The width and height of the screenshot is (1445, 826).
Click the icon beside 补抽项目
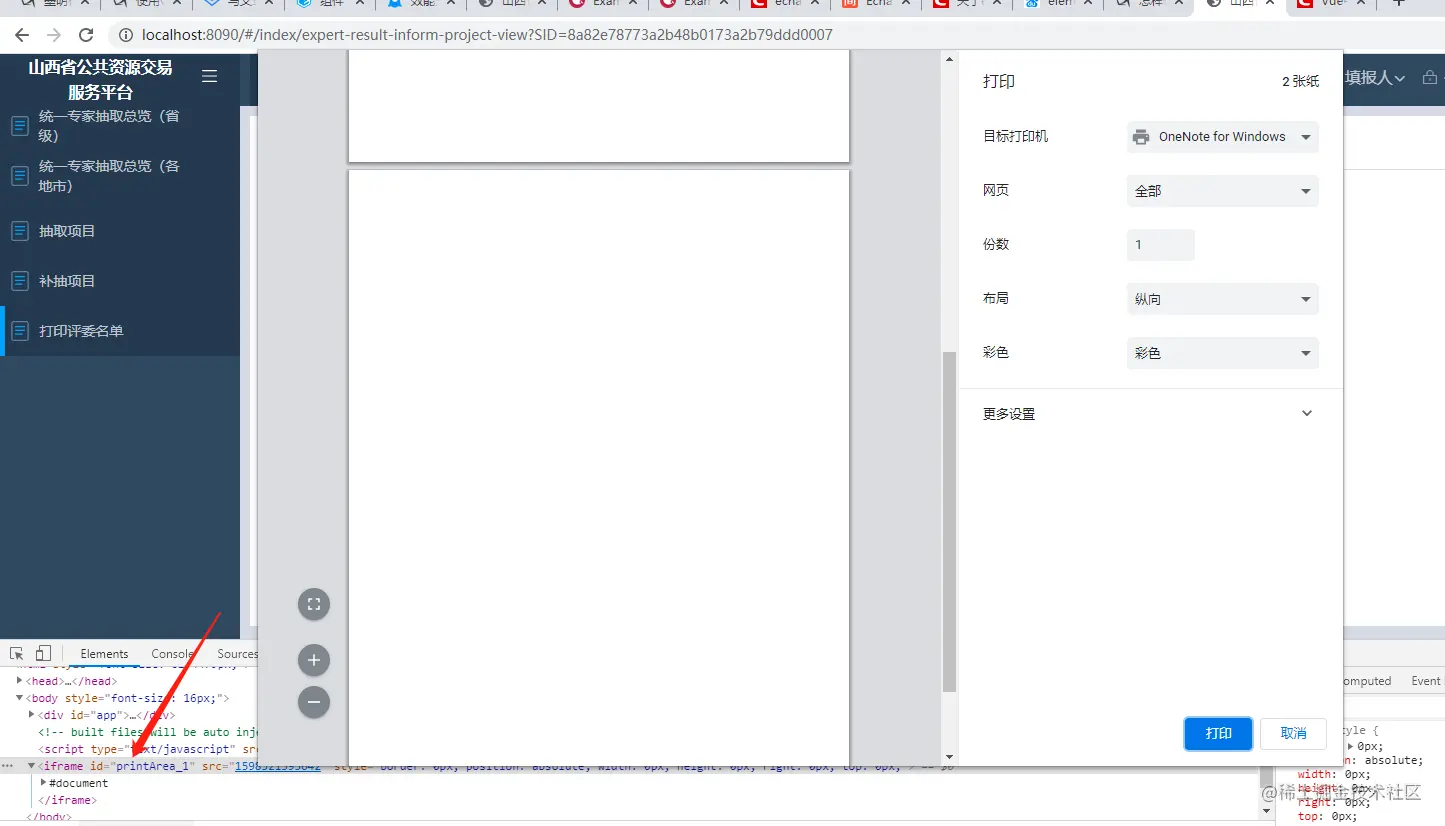[19, 281]
